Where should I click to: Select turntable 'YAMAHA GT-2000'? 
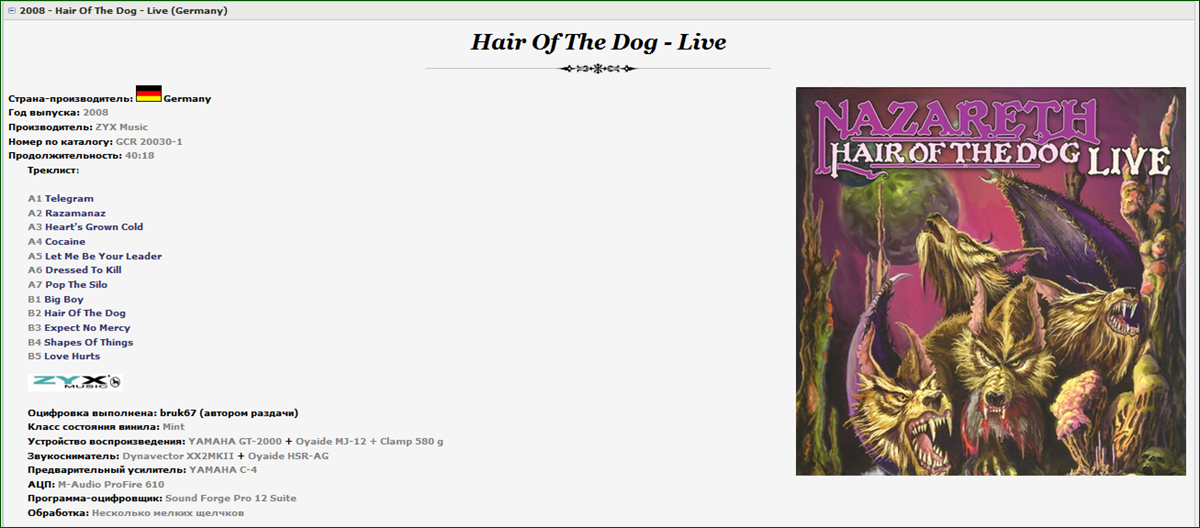(235, 441)
